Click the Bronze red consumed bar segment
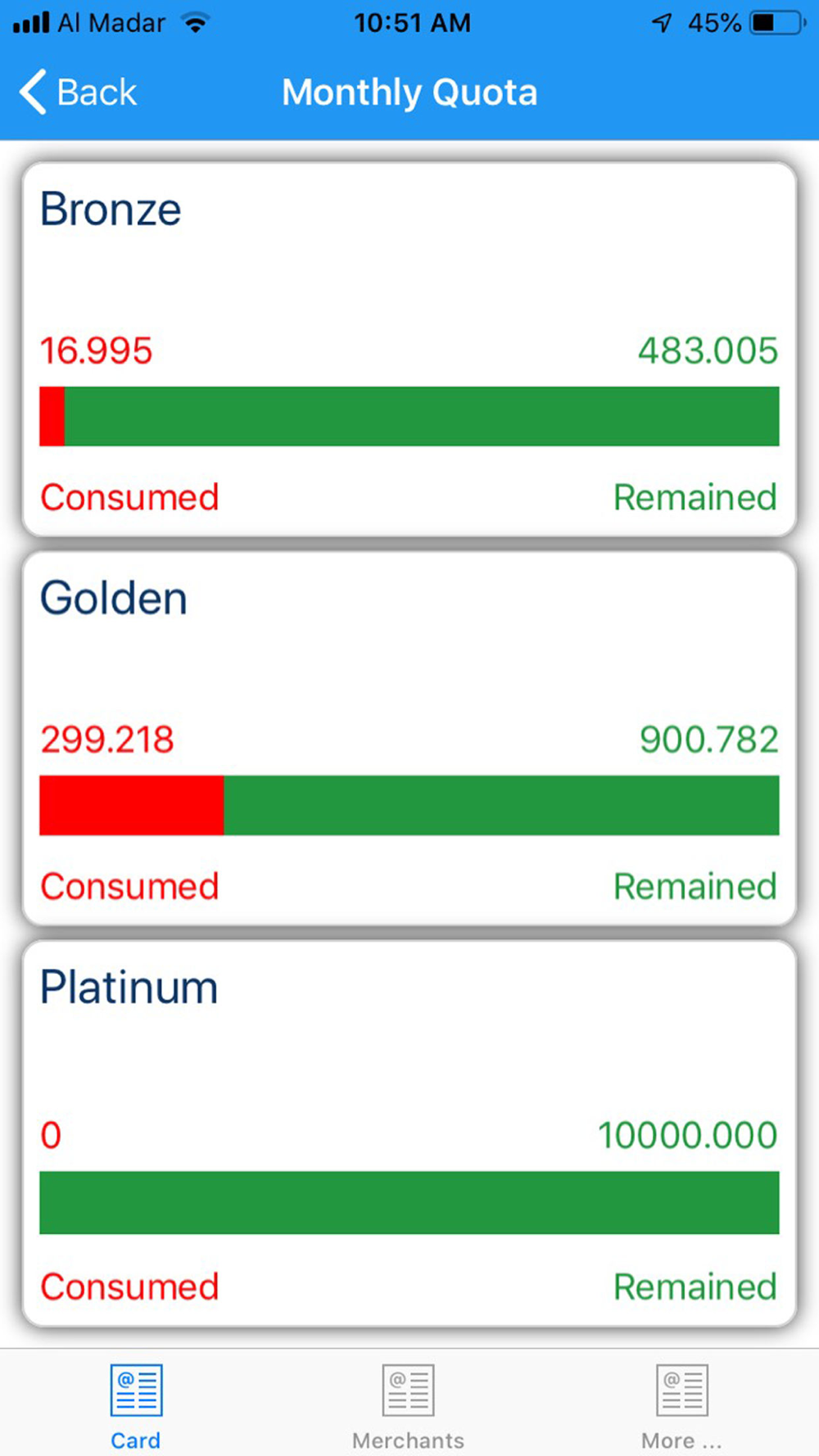The image size is (819, 1456). 52,416
